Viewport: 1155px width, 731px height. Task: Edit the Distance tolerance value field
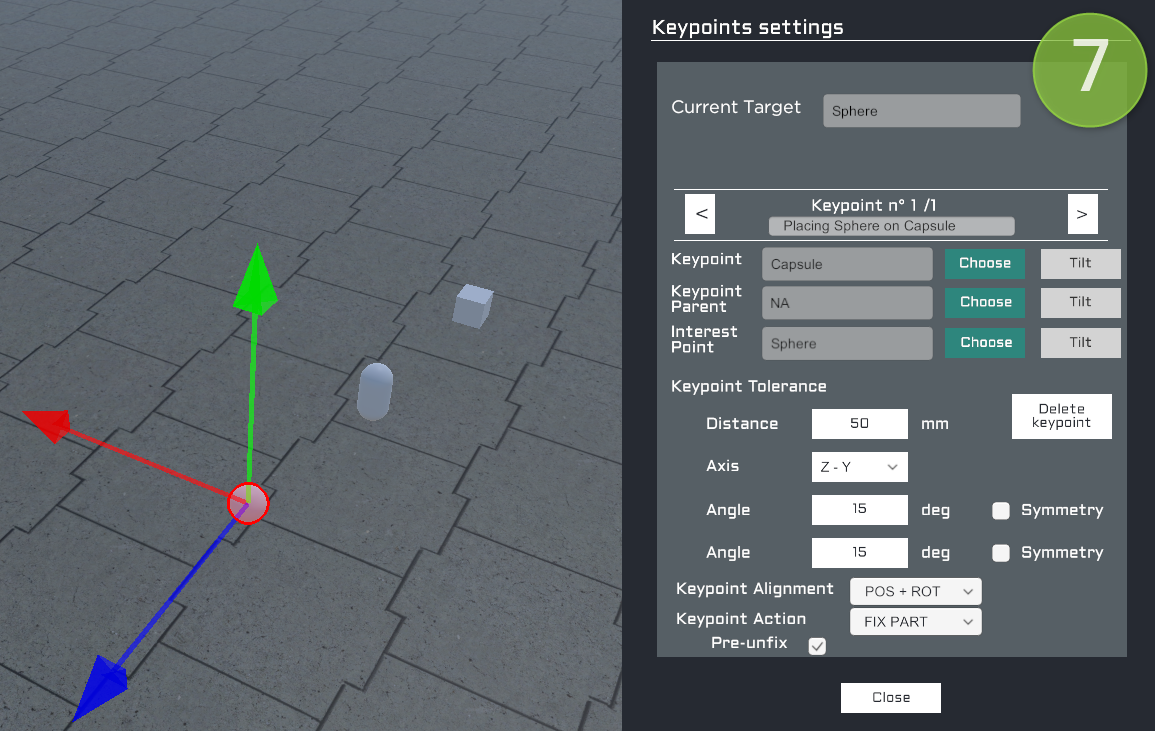point(860,424)
